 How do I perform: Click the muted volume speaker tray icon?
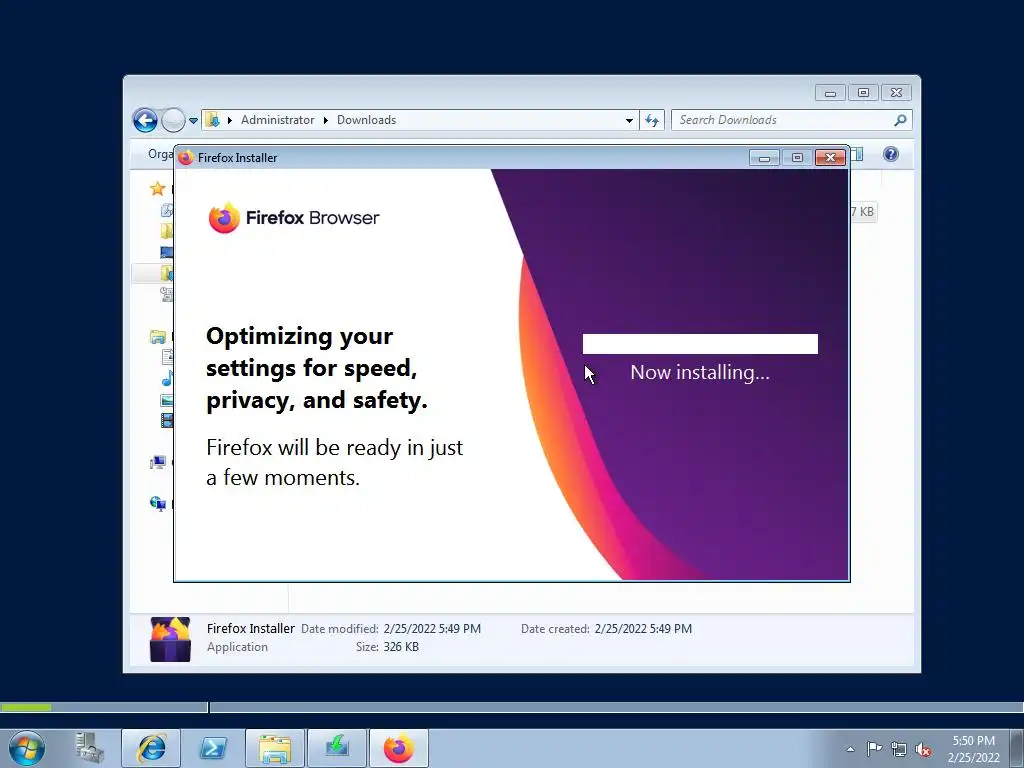tap(923, 749)
